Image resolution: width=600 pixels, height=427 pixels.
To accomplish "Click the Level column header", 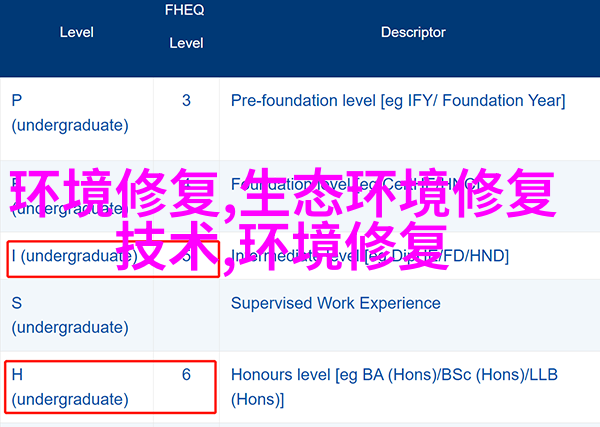I will pos(77,33).
